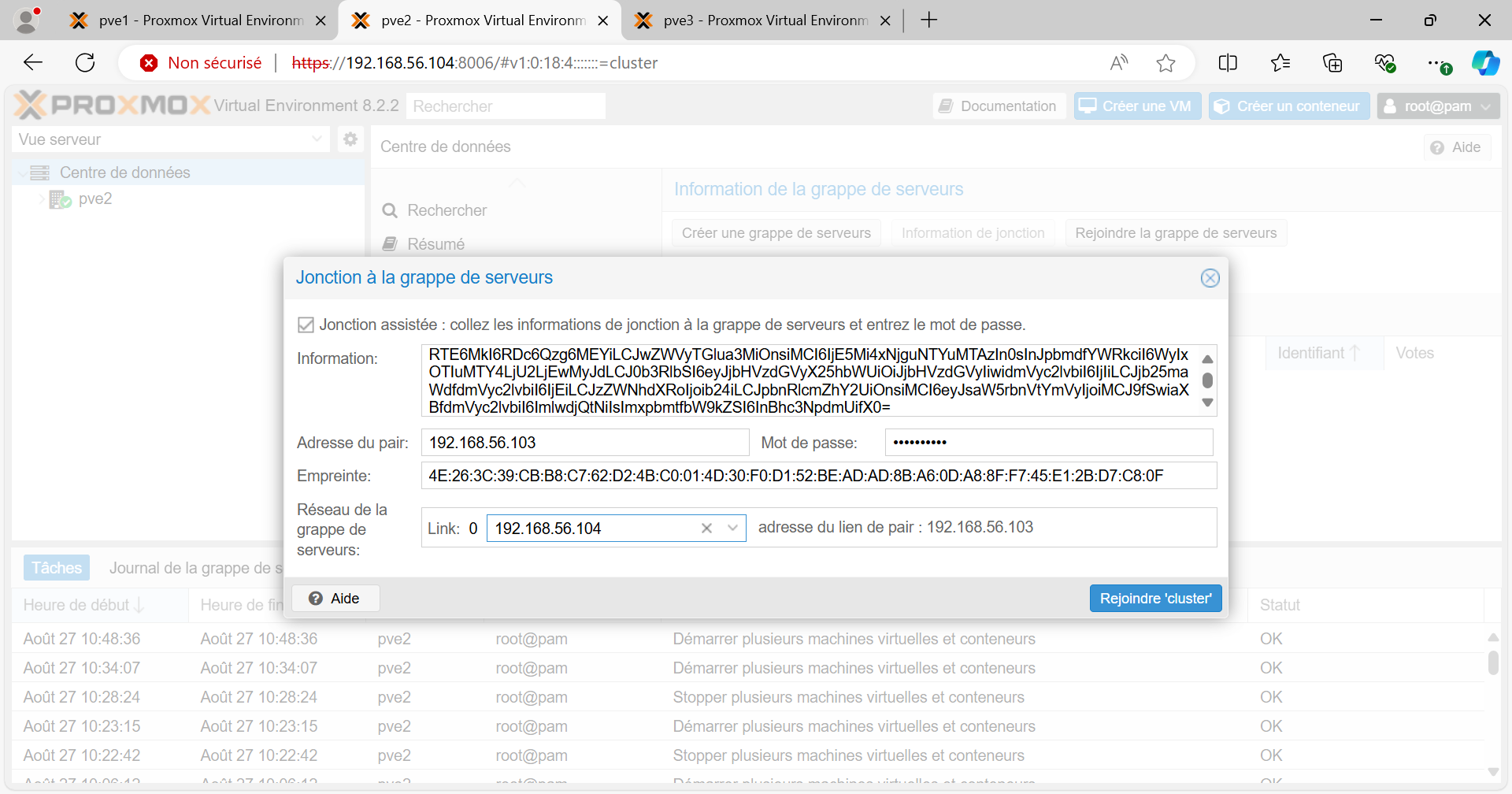The image size is (1512, 794).
Task: Close the Jonction à la grappe dialog
Action: (1210, 278)
